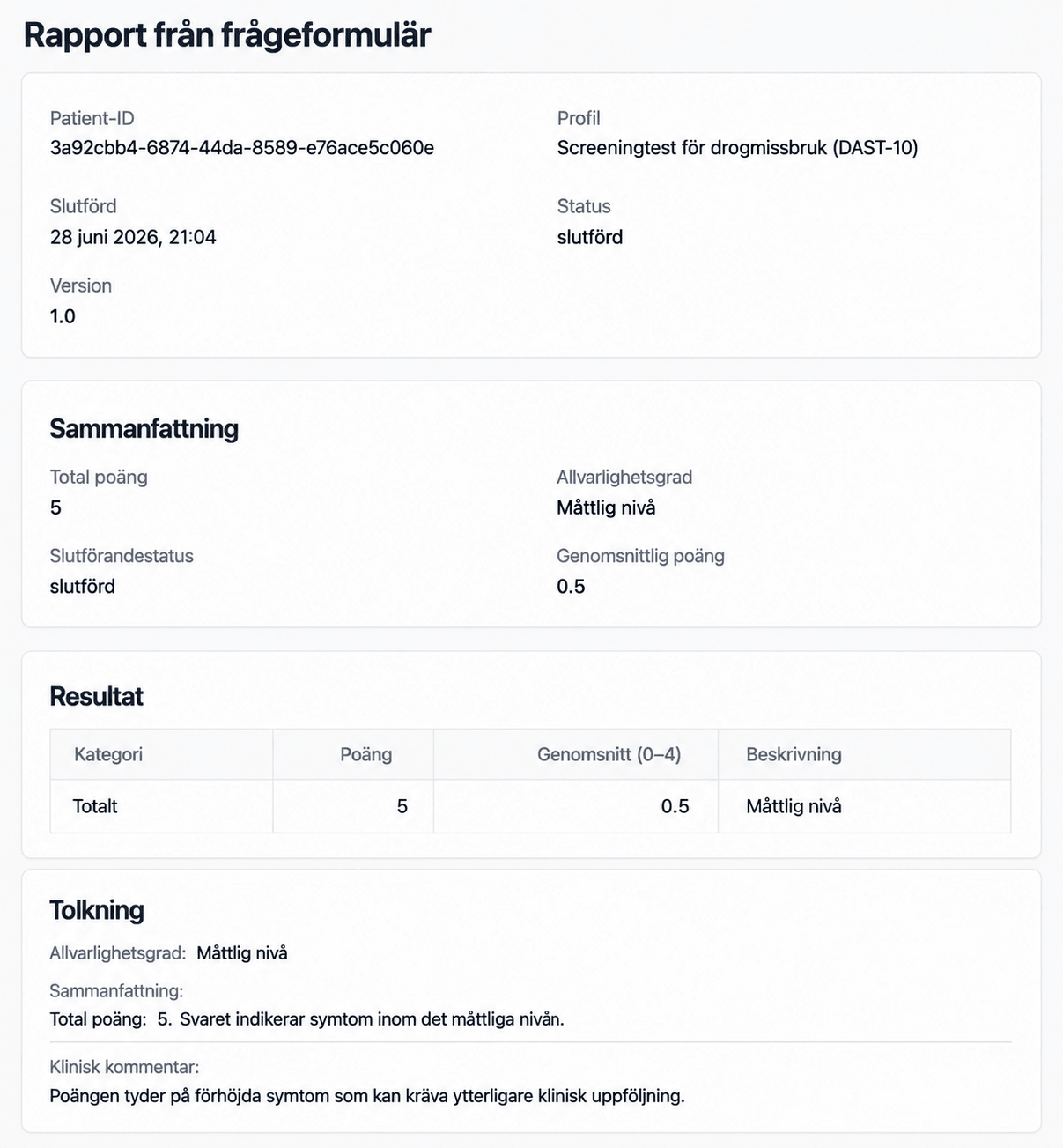1063x1148 pixels.
Task: Click the Genomsnitt (0–4) column header
Action: coord(609,754)
